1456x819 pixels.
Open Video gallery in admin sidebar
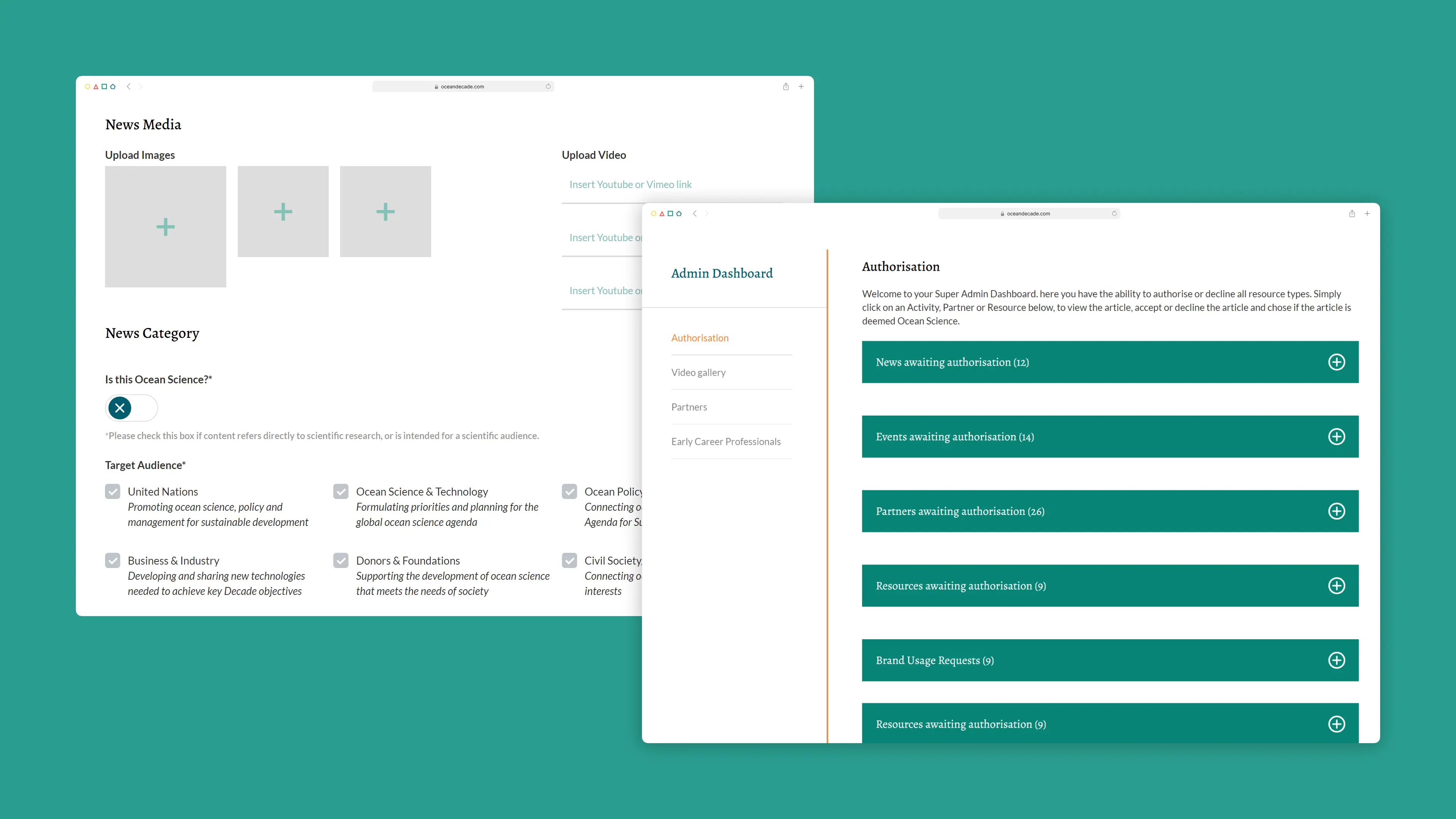click(698, 372)
